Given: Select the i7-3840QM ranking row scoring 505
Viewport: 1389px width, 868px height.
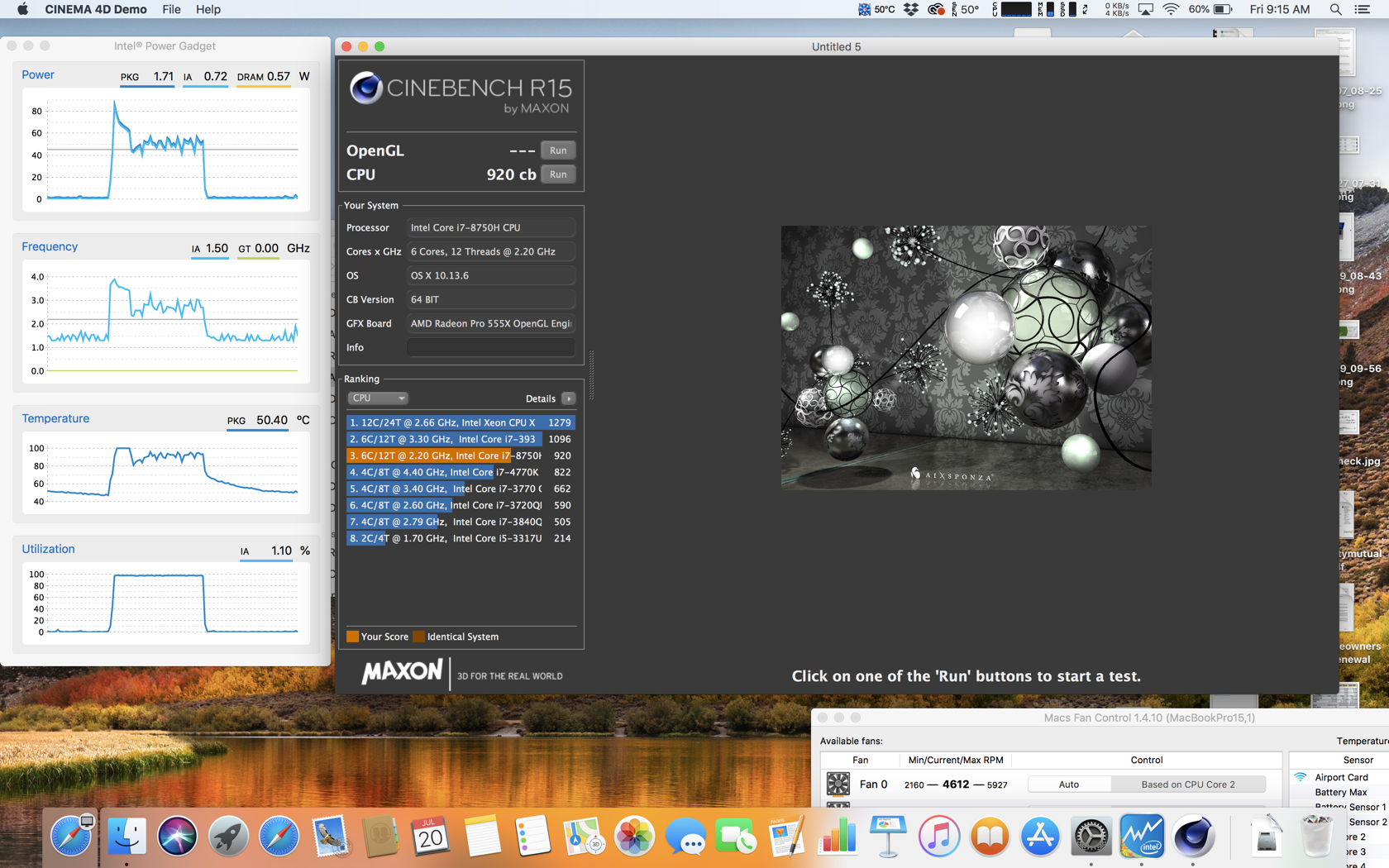Looking at the screenshot, I should pyautogui.click(x=460, y=522).
